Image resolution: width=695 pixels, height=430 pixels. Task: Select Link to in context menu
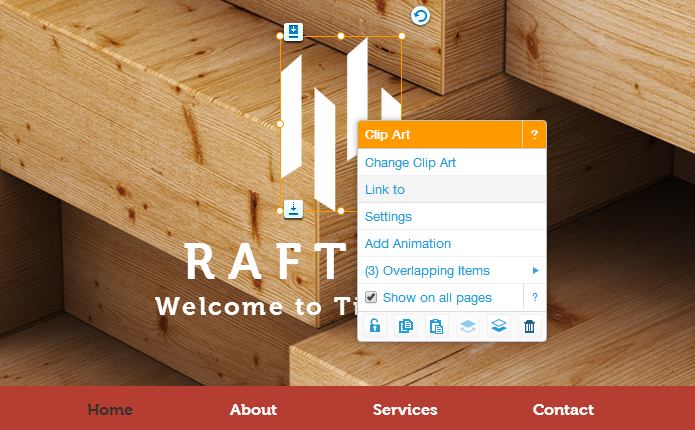(x=452, y=190)
